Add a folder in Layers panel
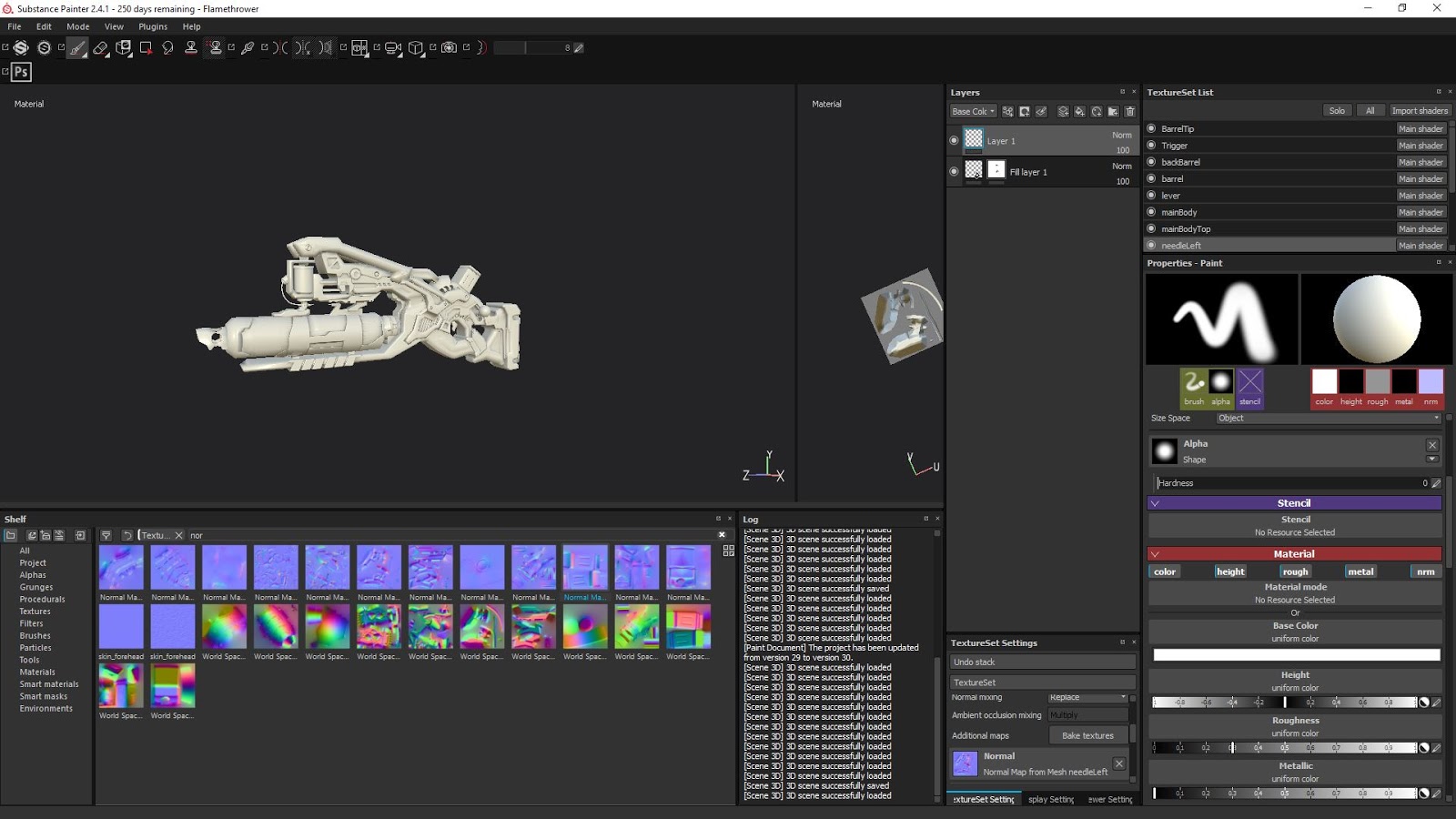Screen dimensions: 1456x819 (x=1113, y=112)
